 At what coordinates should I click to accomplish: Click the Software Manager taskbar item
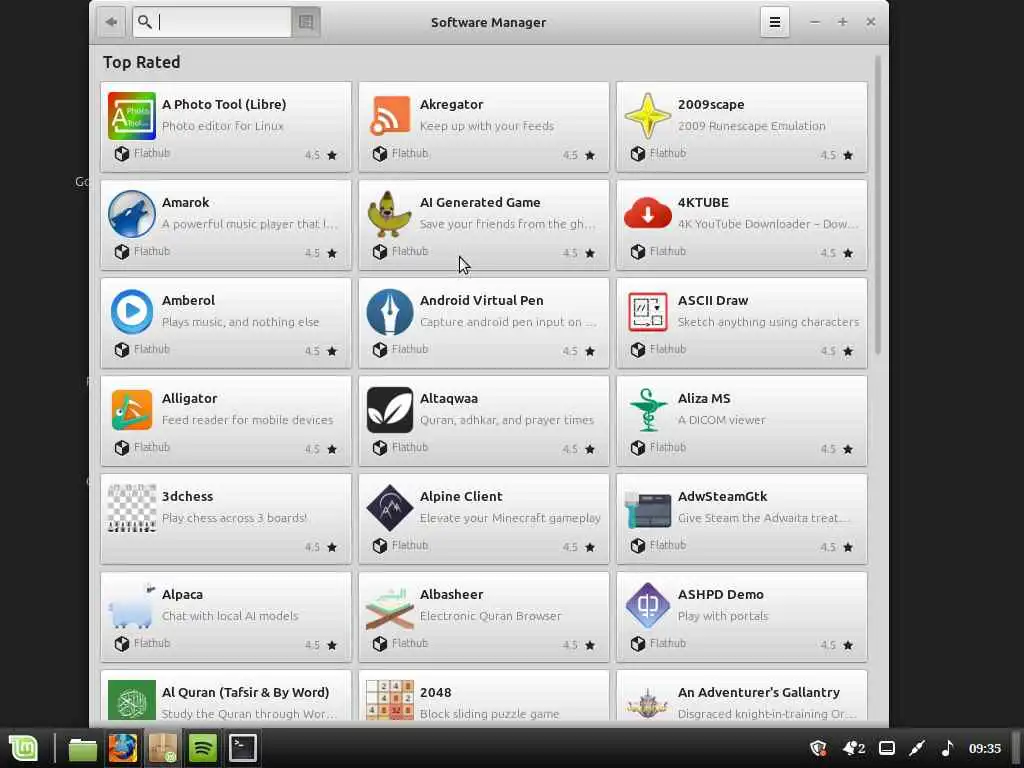163,748
